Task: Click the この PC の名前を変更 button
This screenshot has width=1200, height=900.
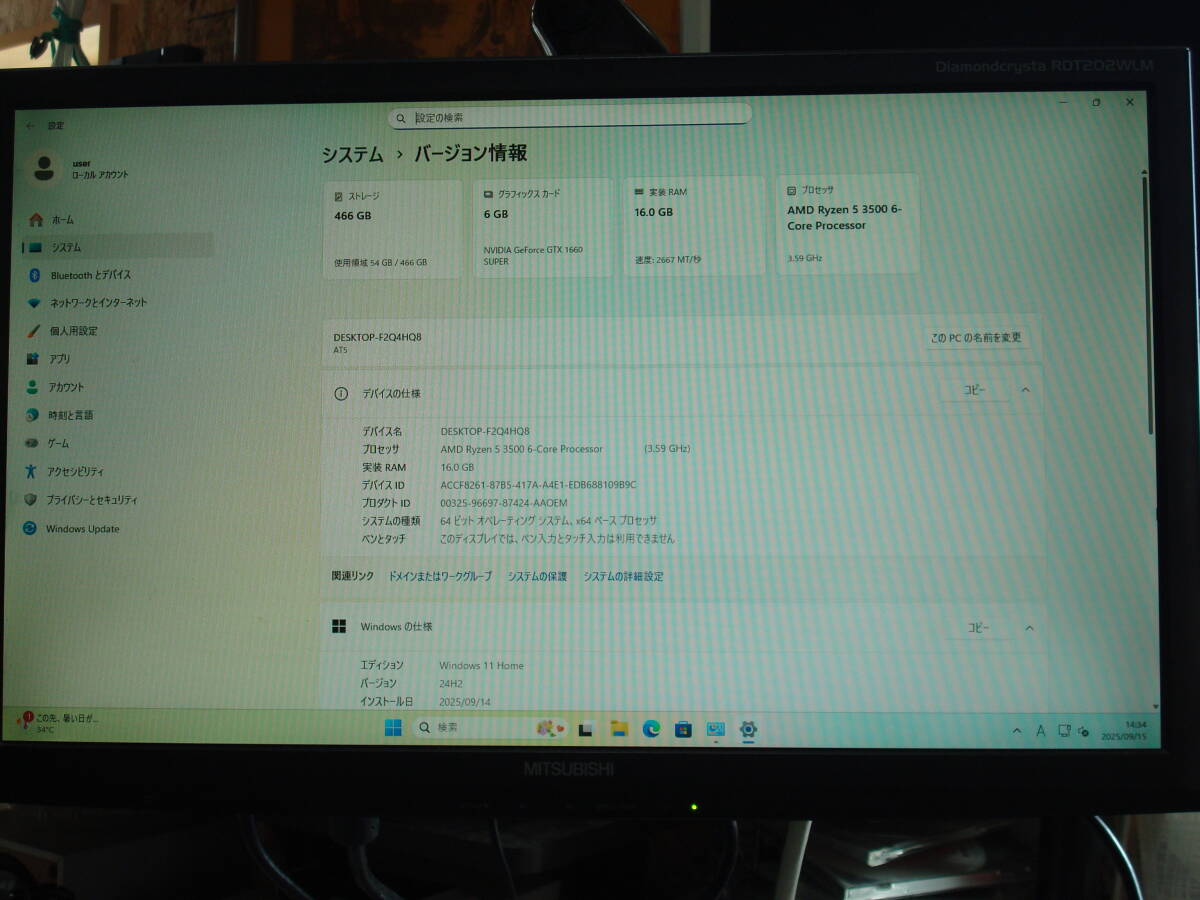Action: 976,338
